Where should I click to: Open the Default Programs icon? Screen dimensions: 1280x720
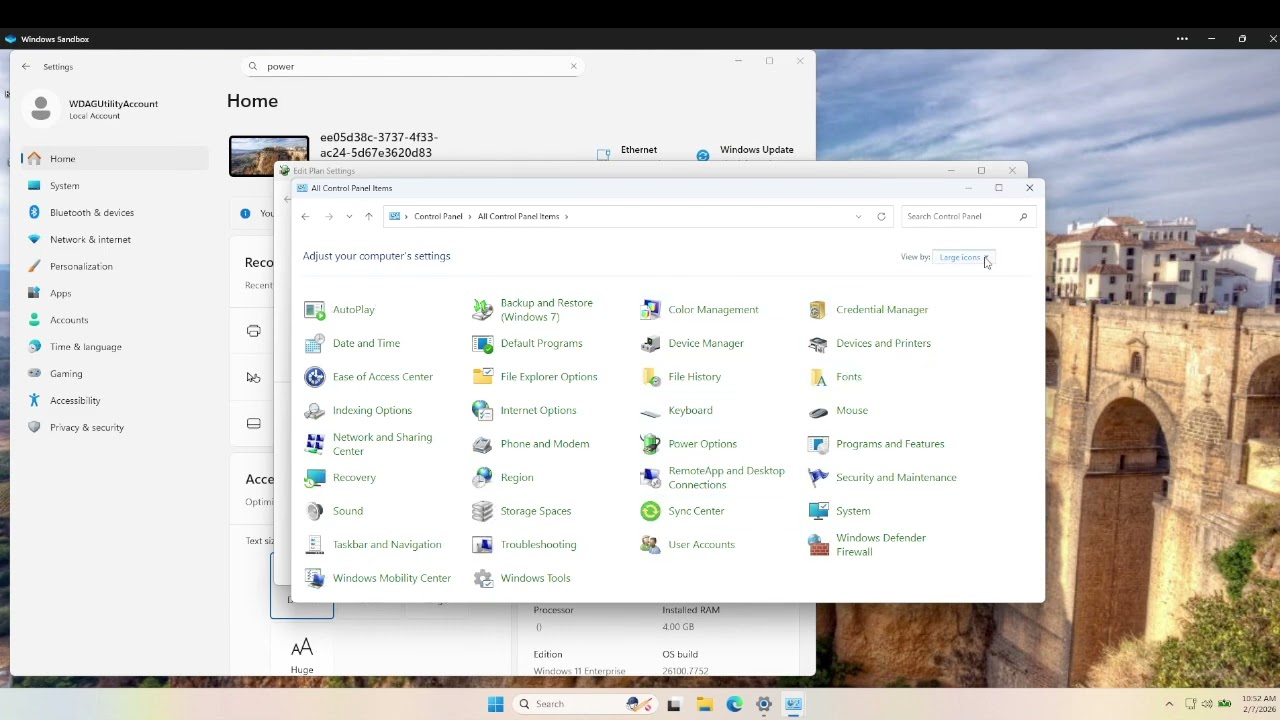click(x=483, y=344)
